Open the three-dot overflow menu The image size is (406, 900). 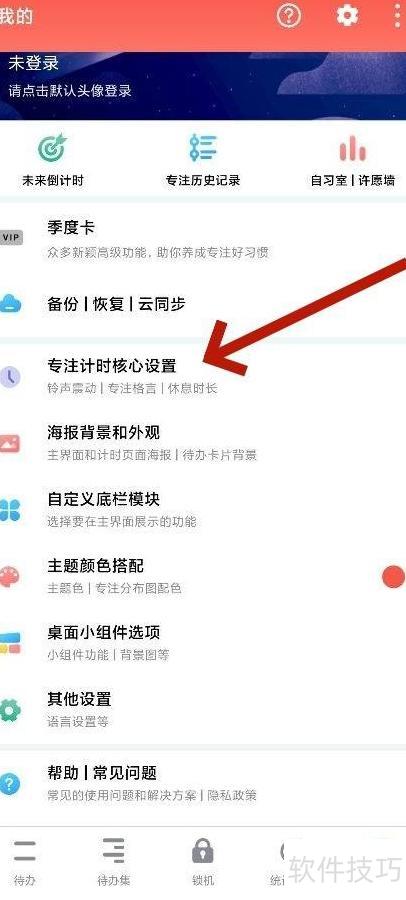pos(397,15)
